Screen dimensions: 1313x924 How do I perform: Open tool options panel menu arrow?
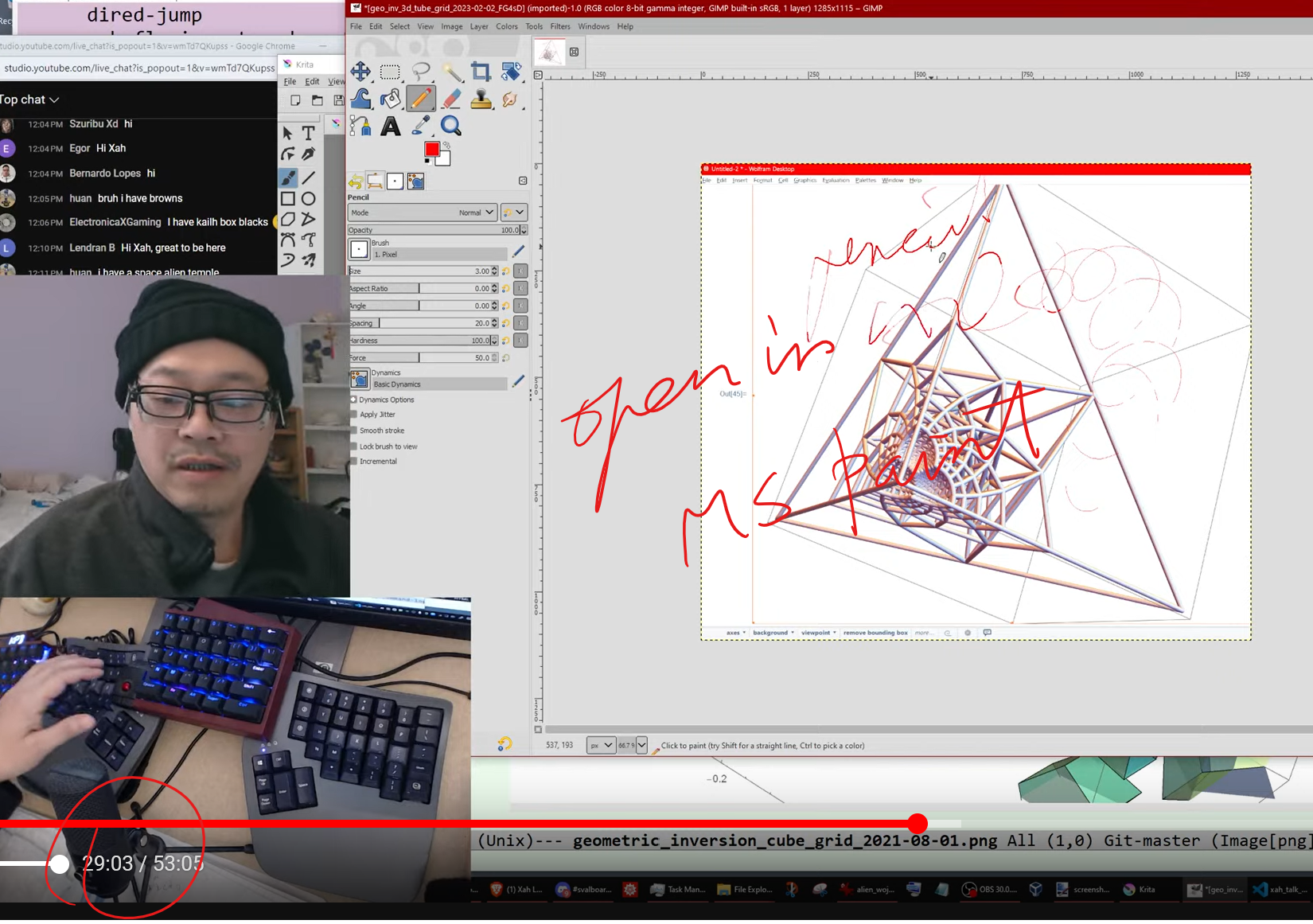pos(523,181)
